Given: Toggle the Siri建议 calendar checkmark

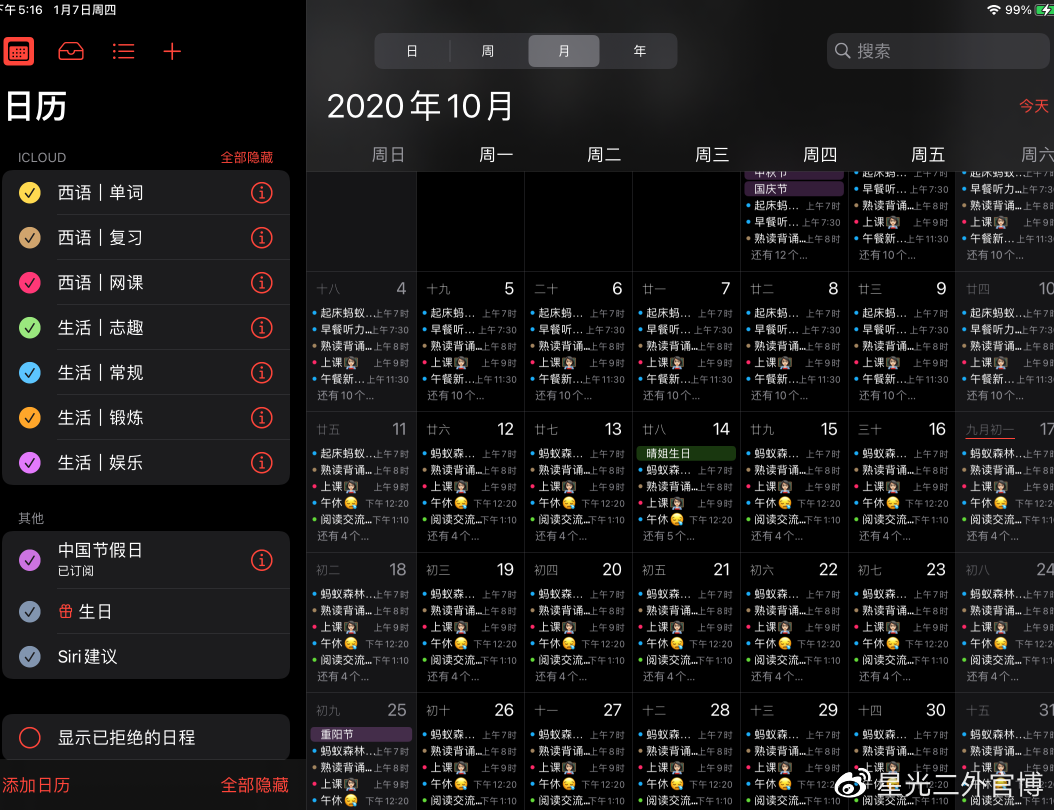Looking at the screenshot, I should [x=30, y=657].
